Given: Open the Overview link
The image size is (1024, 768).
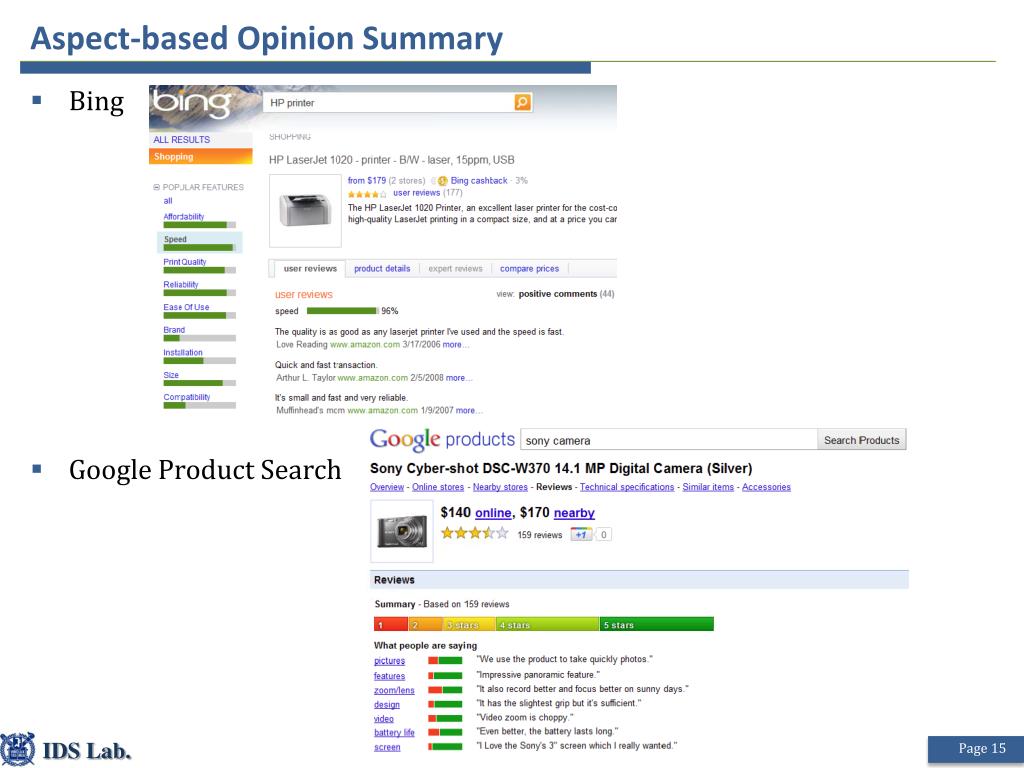Looking at the screenshot, I should [x=387, y=487].
